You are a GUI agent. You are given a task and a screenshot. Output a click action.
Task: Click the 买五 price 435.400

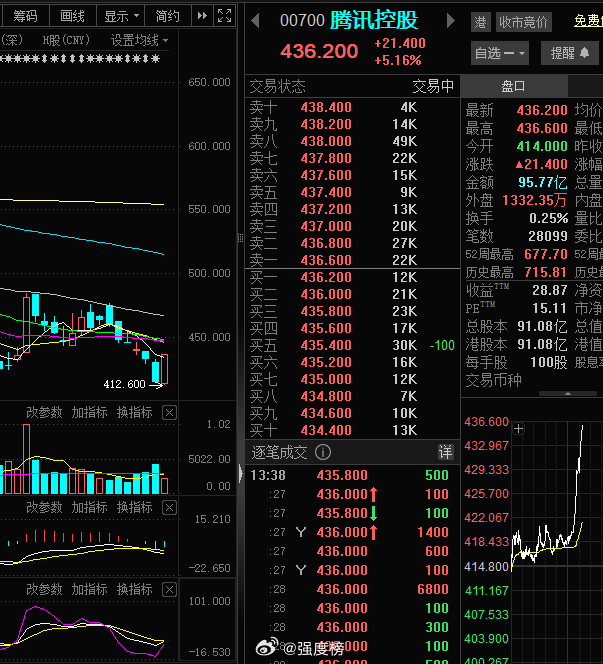pos(326,345)
